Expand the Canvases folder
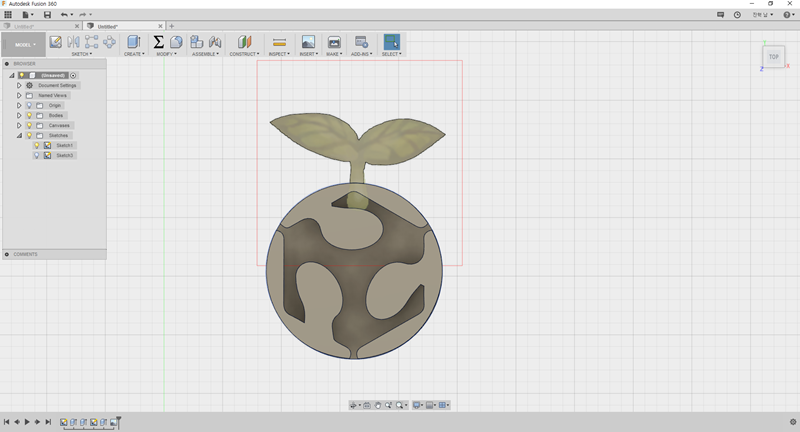This screenshot has height=432, width=800. tap(19, 125)
